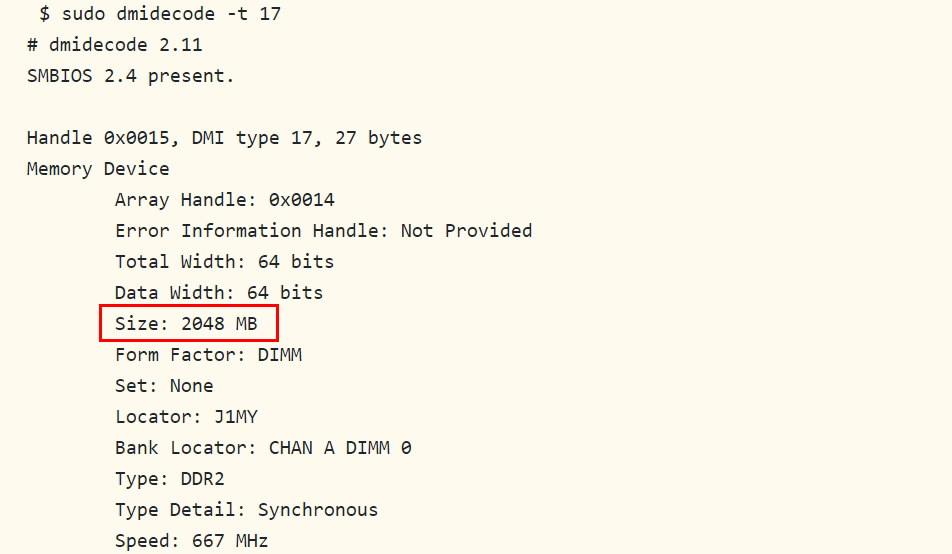Click the "# dmidecode 2.11" version line
This screenshot has height=554, width=952.
(115, 45)
